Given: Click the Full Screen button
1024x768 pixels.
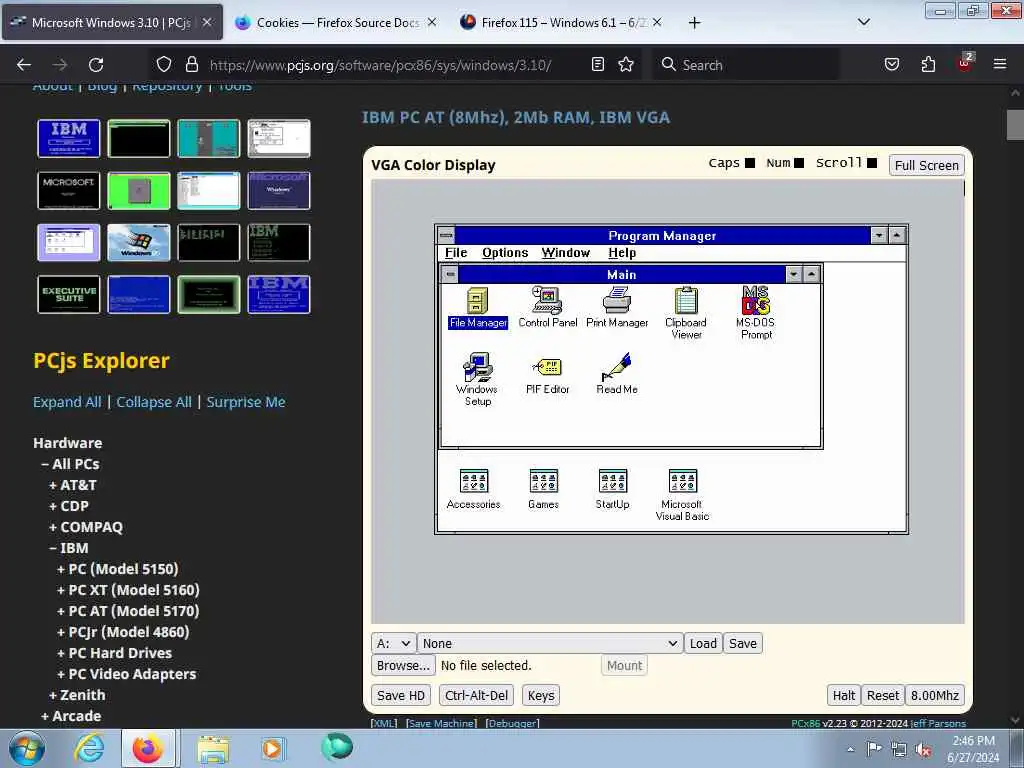Looking at the screenshot, I should [926, 165].
